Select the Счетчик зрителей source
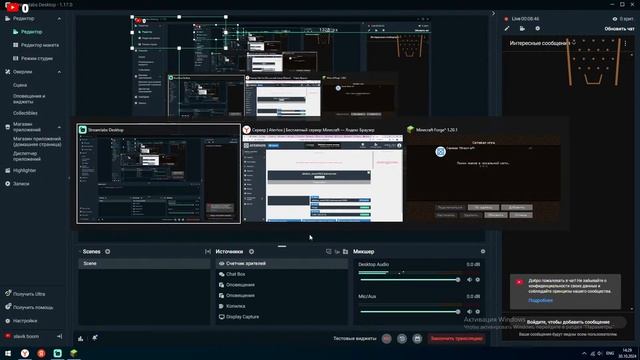 282,264
